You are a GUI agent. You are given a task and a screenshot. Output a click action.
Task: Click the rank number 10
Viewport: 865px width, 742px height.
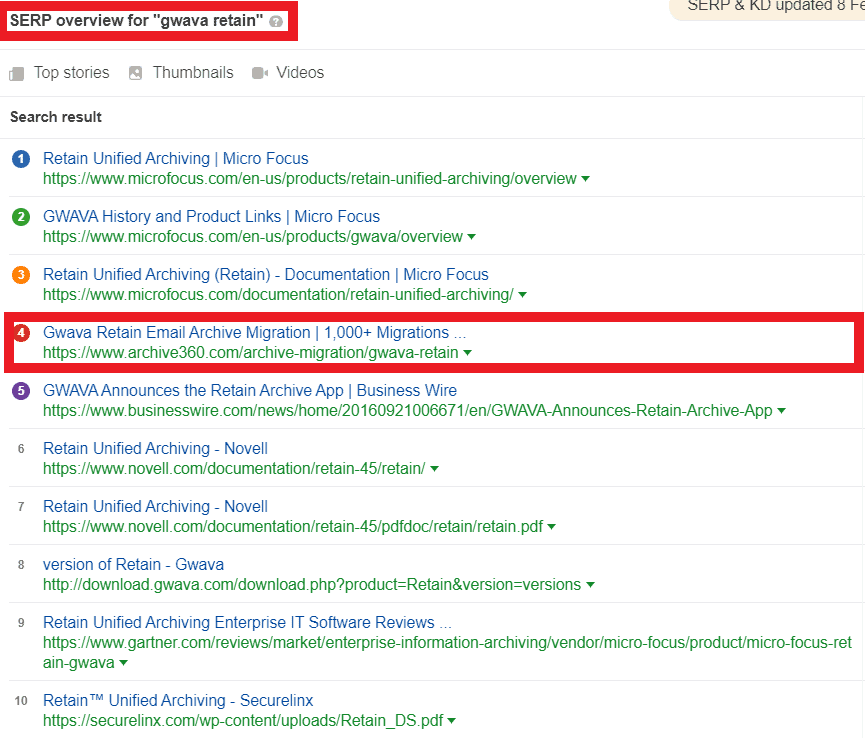[21, 701]
